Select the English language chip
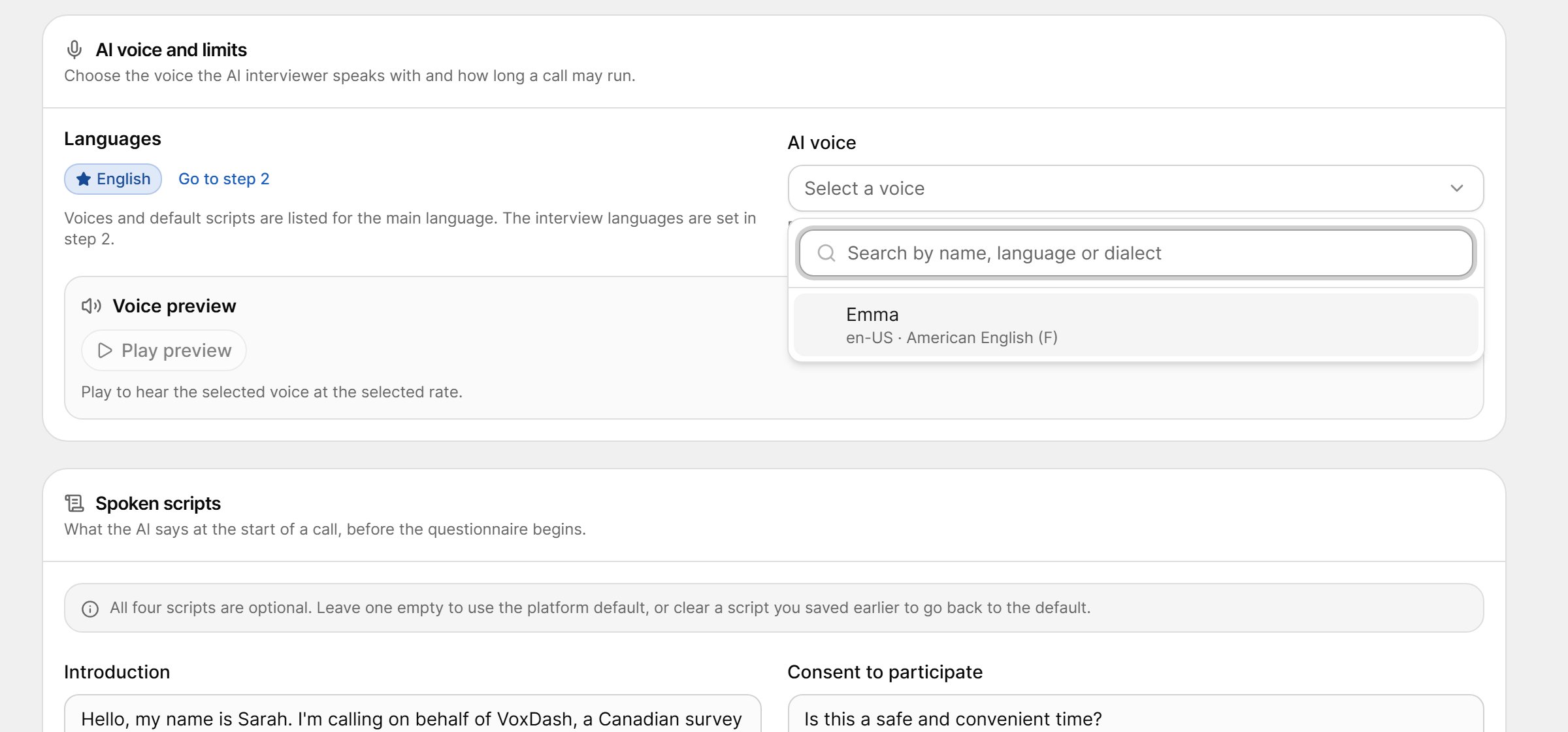The width and height of the screenshot is (1568, 732). coord(113,179)
